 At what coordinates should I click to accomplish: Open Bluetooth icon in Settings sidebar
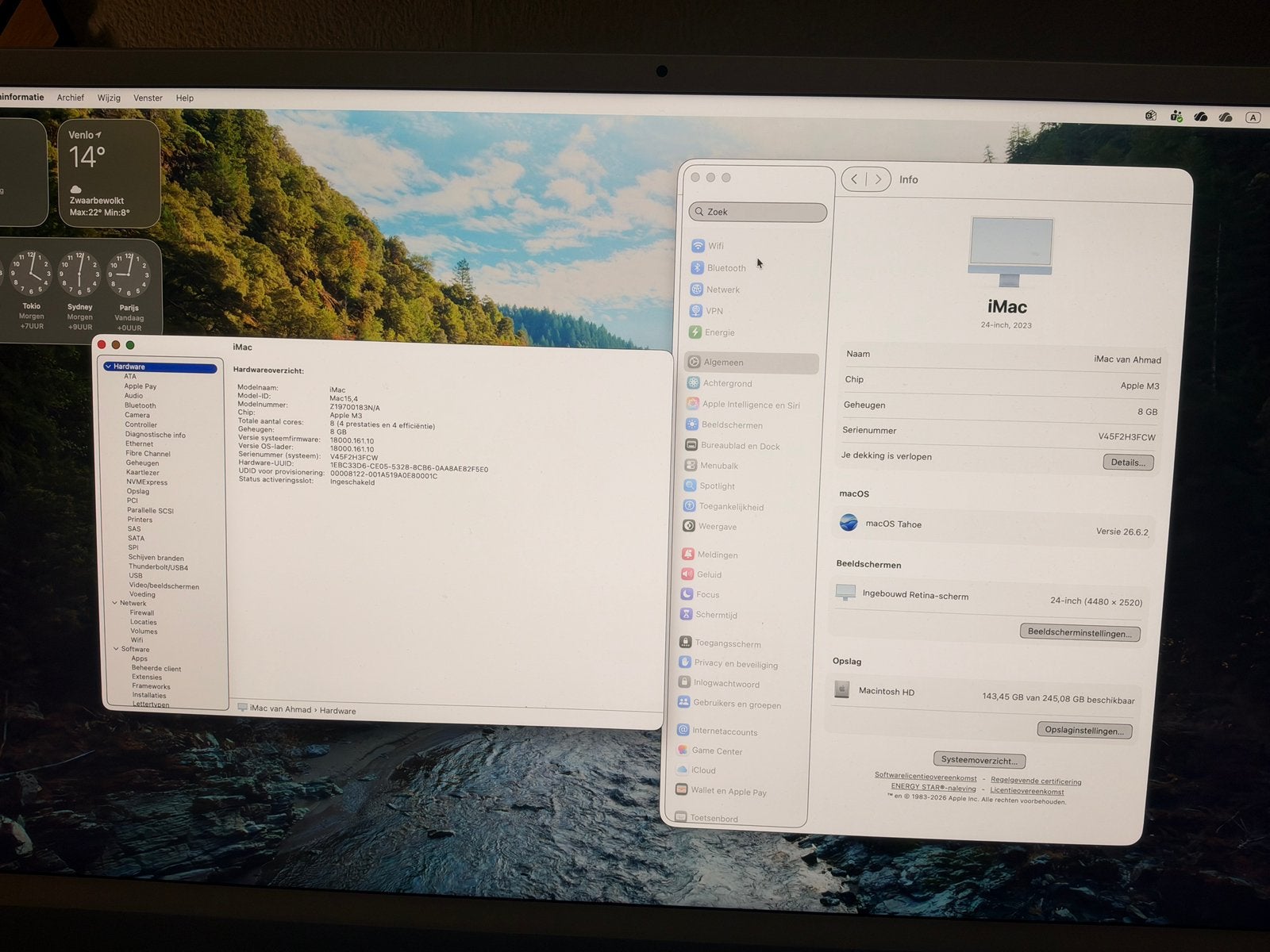click(x=697, y=268)
